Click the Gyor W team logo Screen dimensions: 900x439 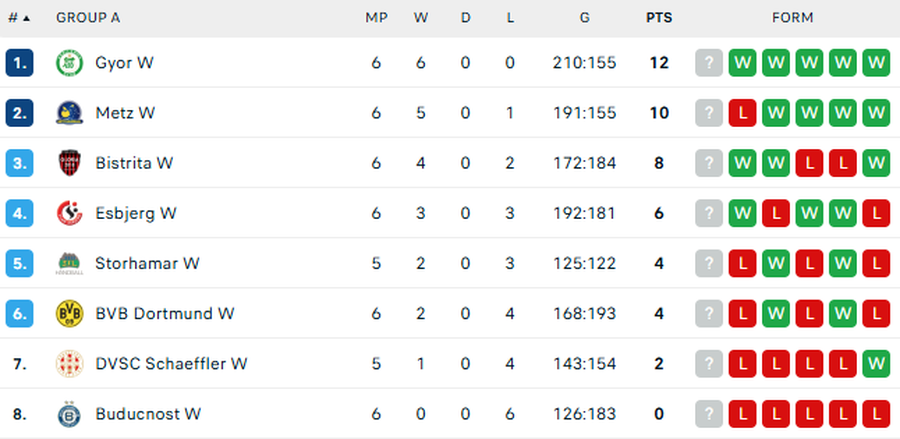tap(68, 63)
